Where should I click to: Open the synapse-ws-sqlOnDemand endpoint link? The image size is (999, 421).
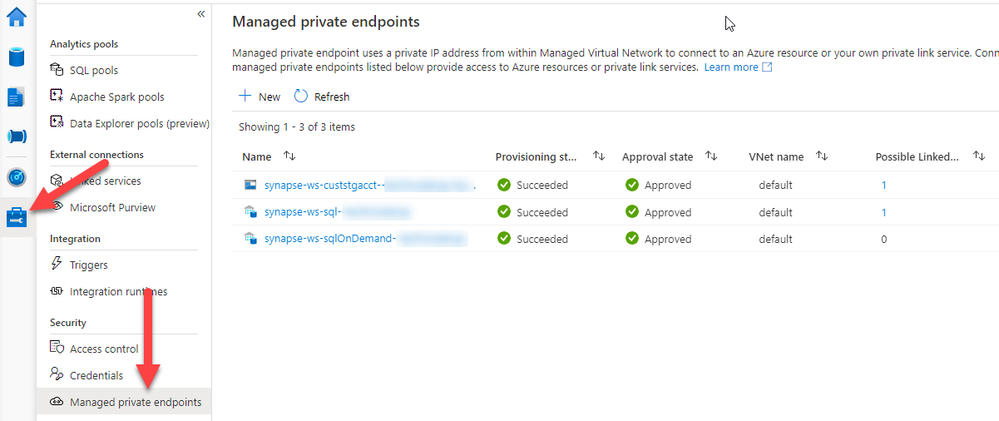tap(330, 239)
